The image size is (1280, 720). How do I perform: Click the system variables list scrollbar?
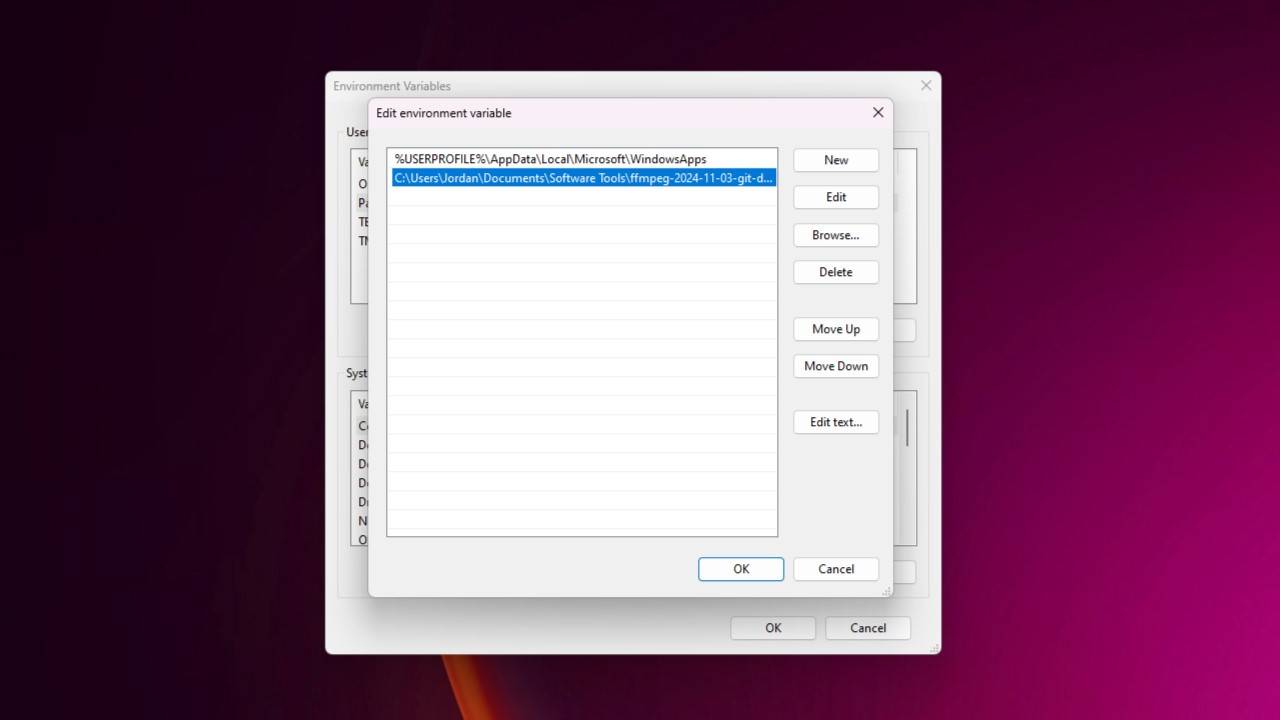[x=907, y=428]
